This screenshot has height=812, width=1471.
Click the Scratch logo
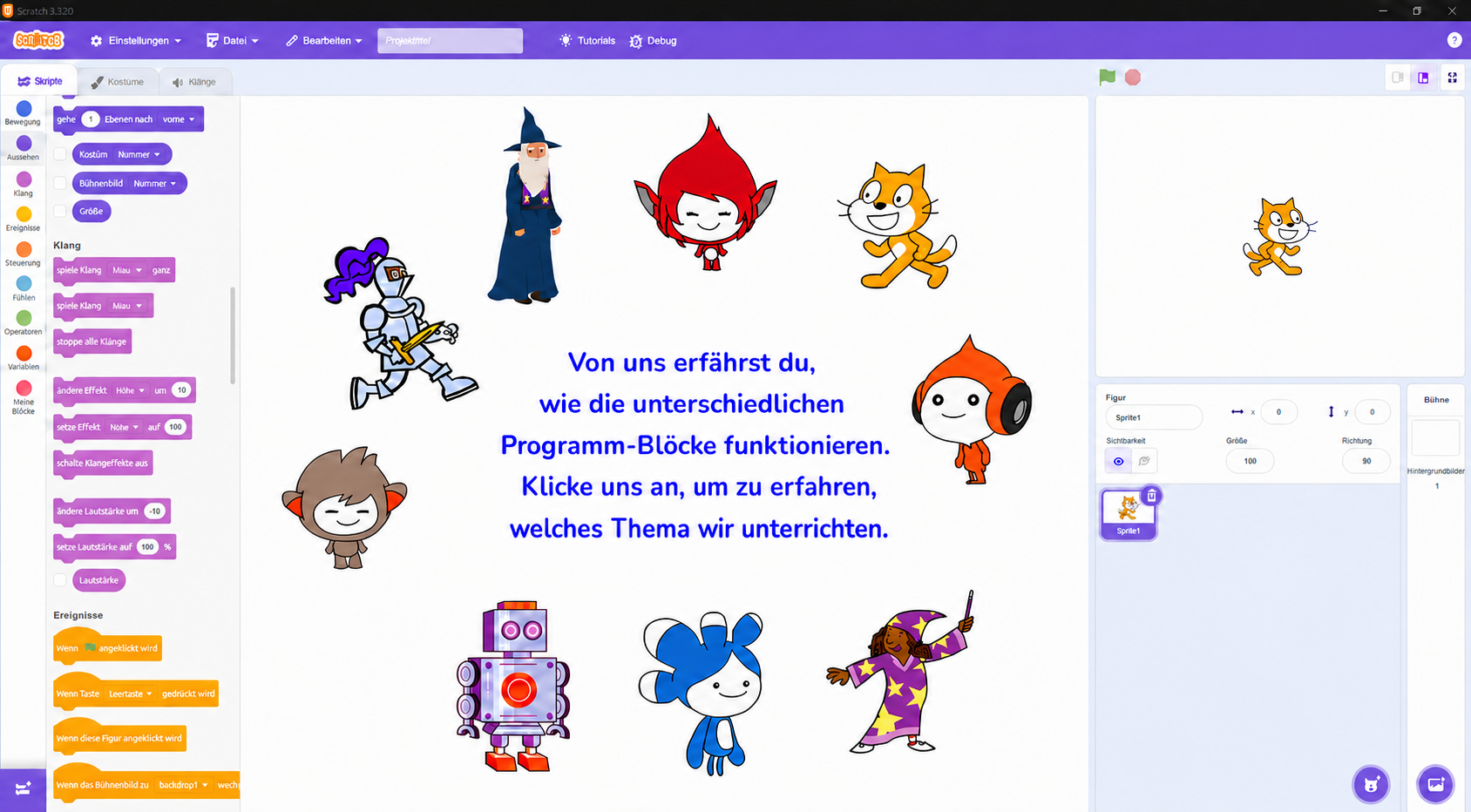click(38, 40)
